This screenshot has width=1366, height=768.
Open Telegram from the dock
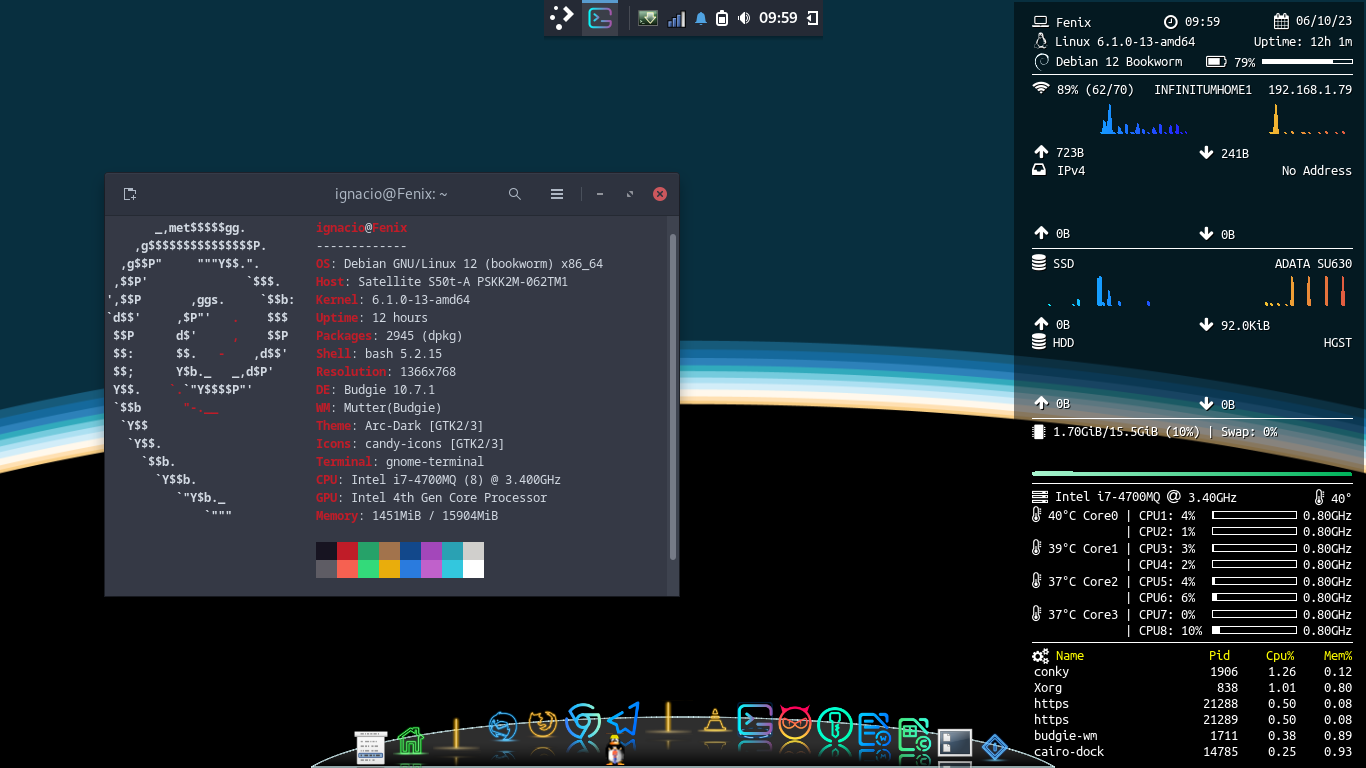point(623,720)
